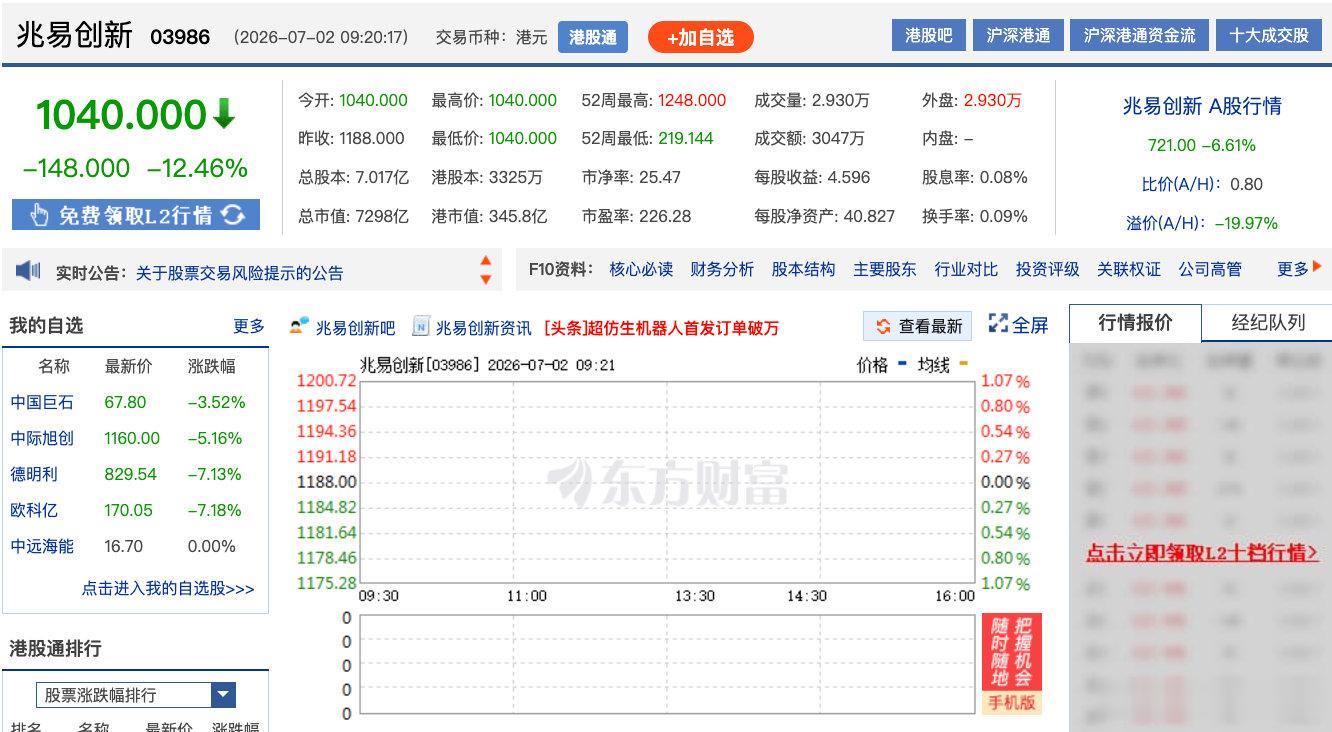Click the 换手率 0.09% value

pyautogui.click(x=1003, y=216)
